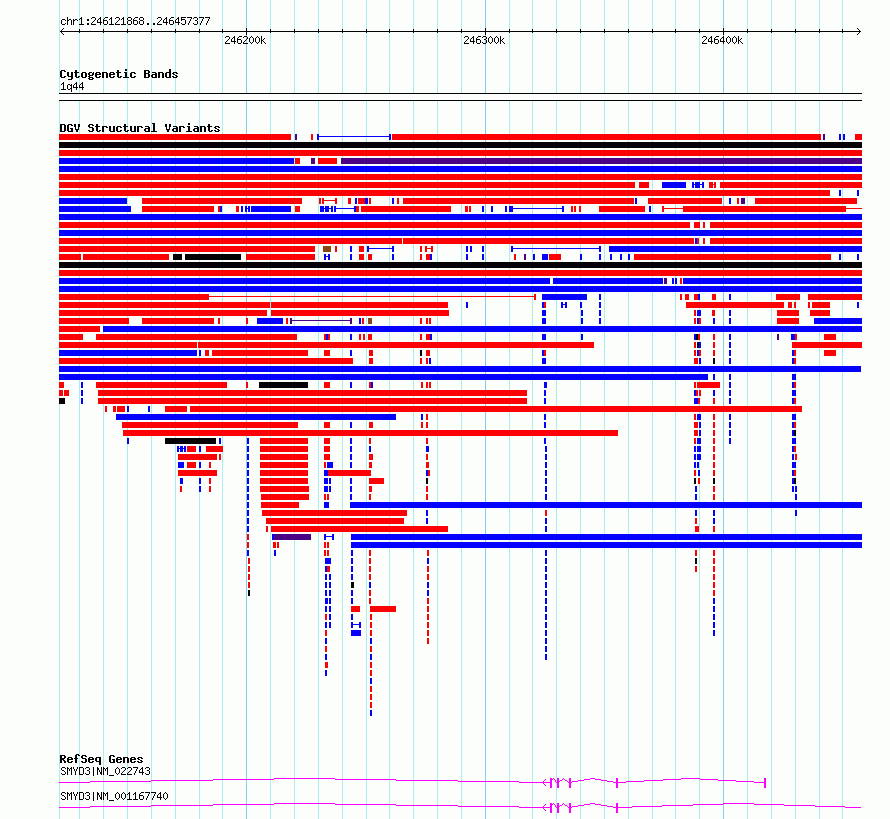Click the small brown variant feature

click(327, 249)
